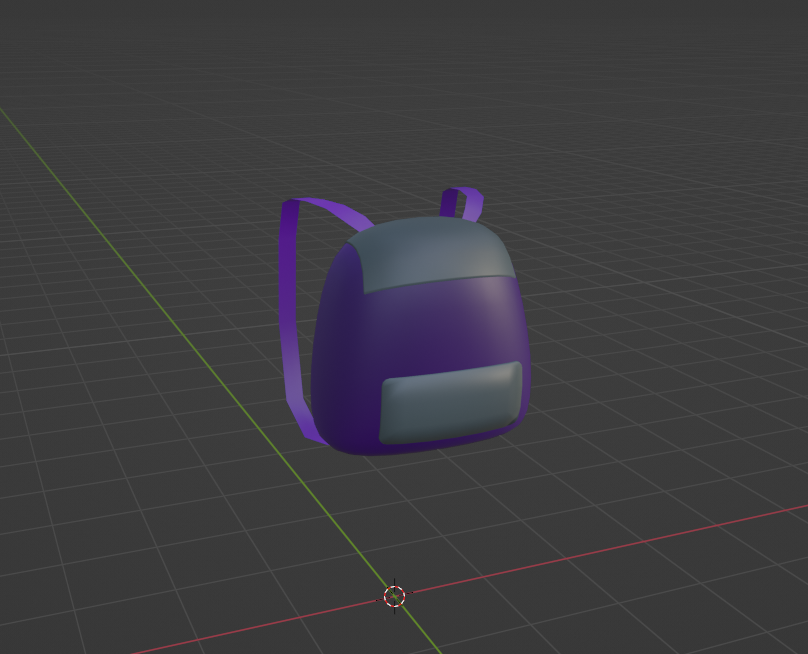Click the gray front pocket of the backpack
Viewport: 808px width, 654px height.
click(x=451, y=403)
